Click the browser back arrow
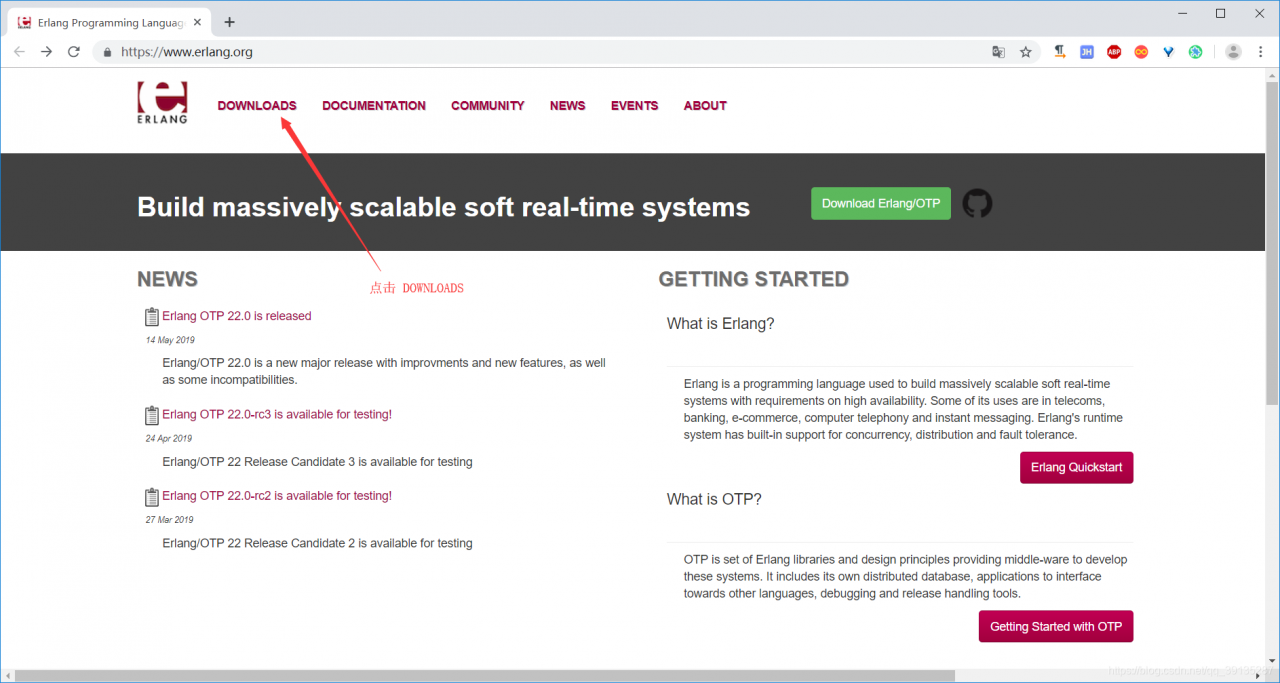Image resolution: width=1280 pixels, height=683 pixels. click(19, 52)
